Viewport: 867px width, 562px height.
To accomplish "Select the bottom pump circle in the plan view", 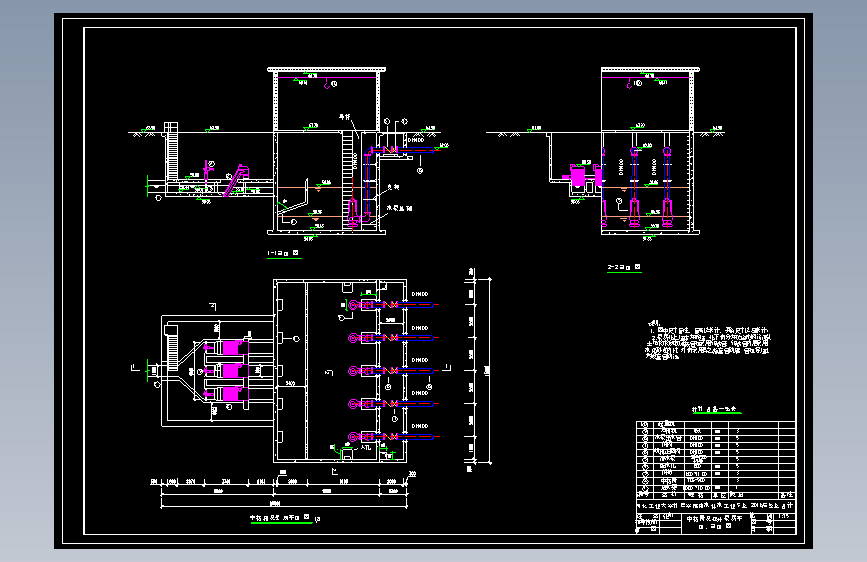I will point(353,437).
